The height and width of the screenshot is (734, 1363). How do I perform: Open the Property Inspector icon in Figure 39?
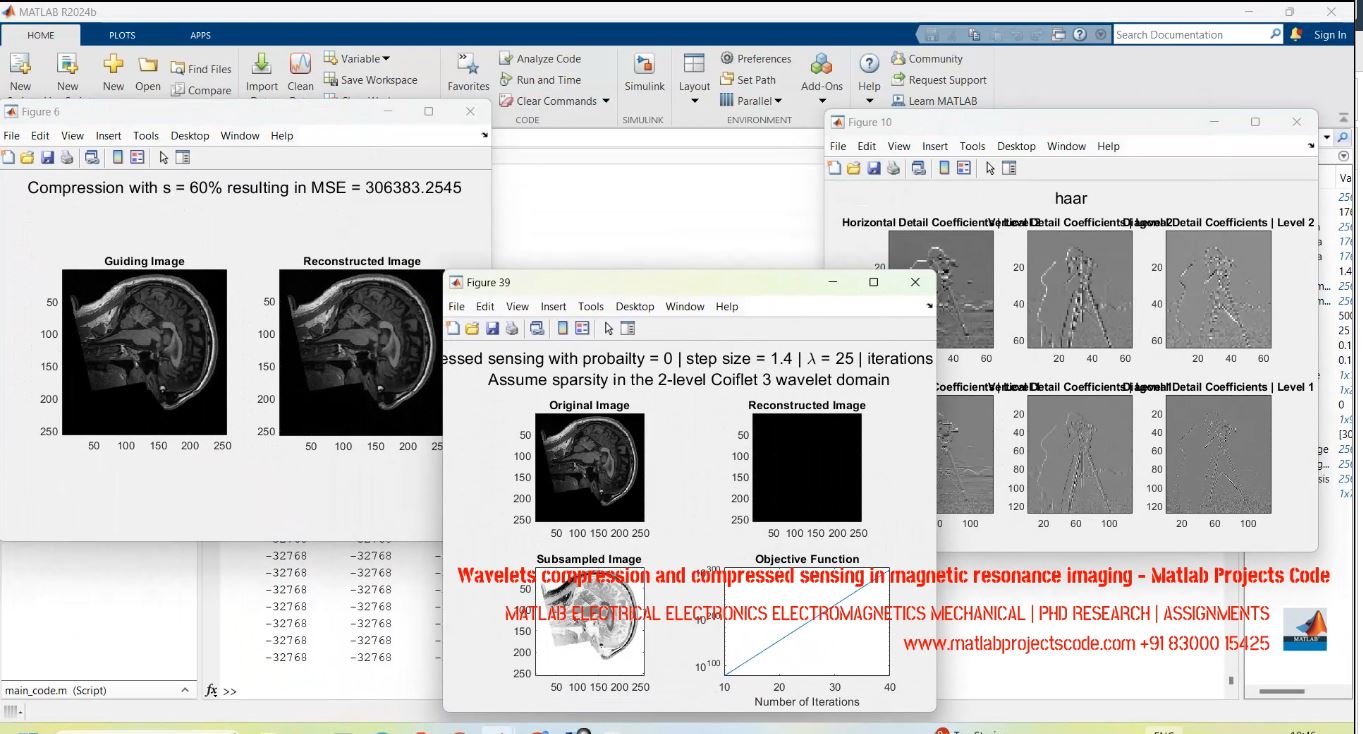tap(626, 327)
